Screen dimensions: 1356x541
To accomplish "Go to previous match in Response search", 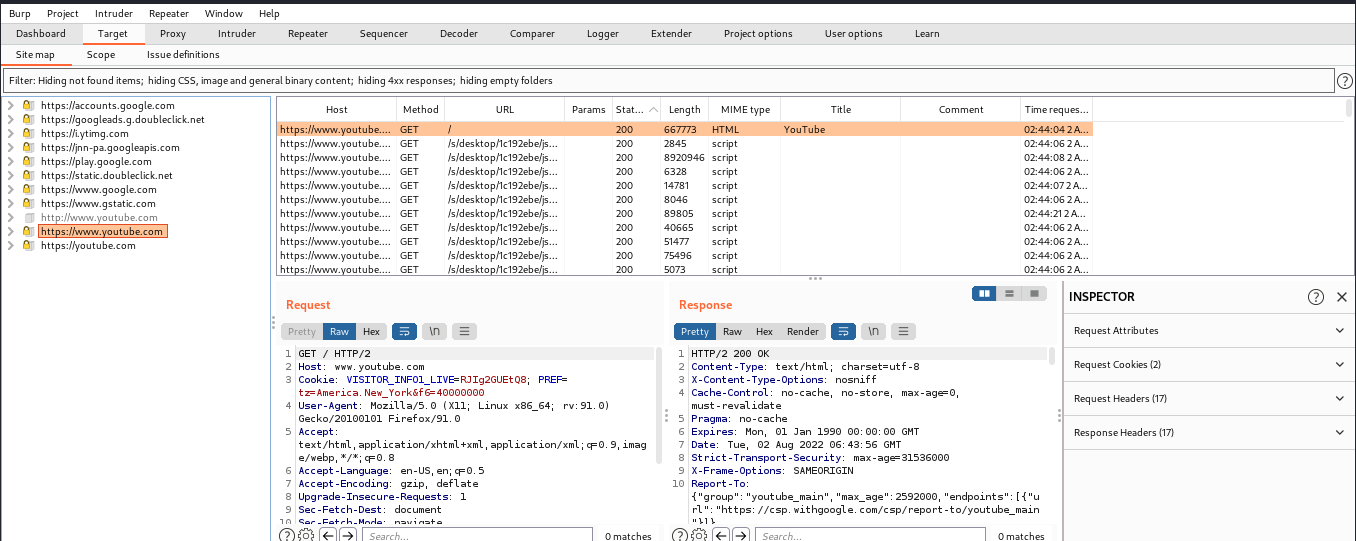I will coord(720,536).
